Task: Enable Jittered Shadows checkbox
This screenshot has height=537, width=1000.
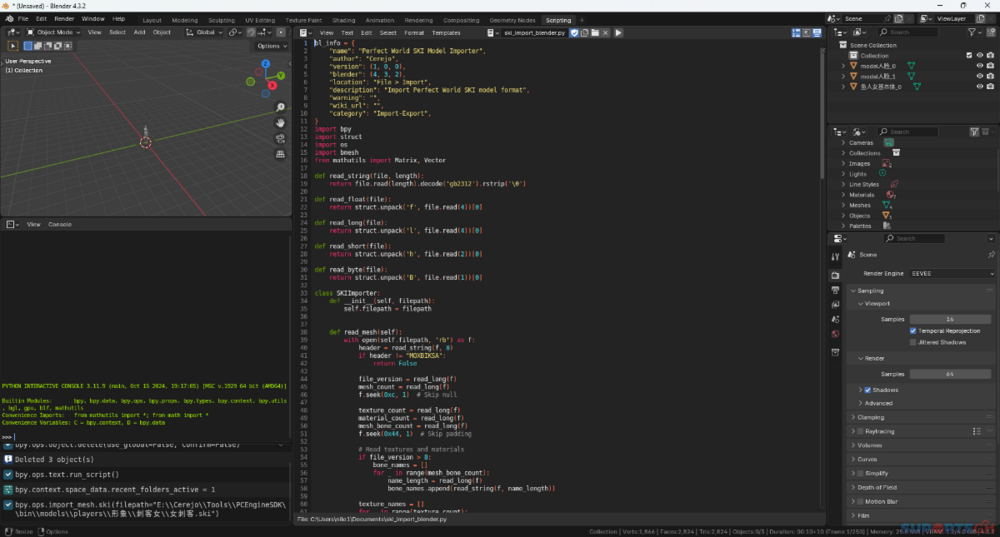Action: (913, 342)
